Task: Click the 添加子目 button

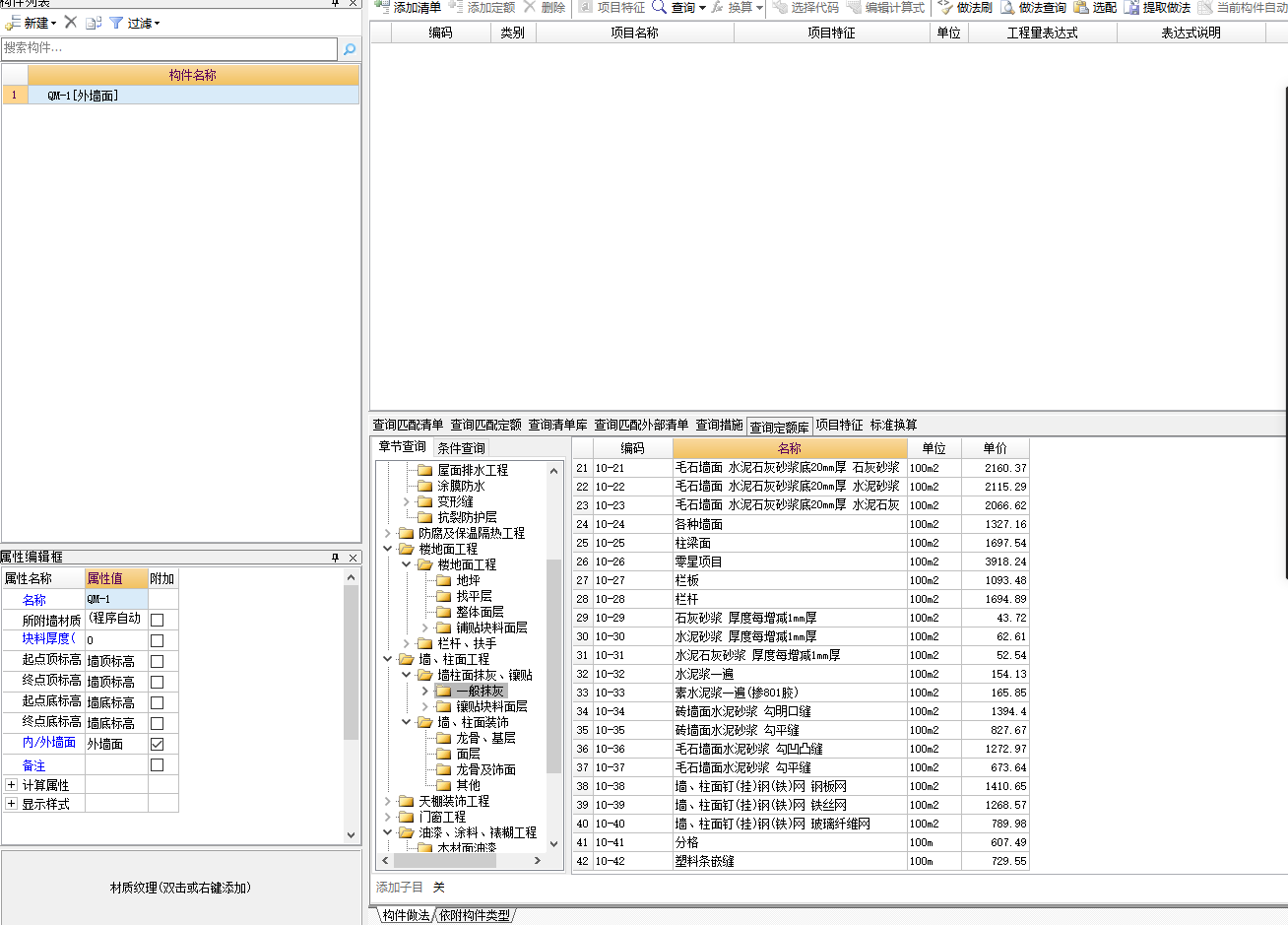Action: pos(399,888)
